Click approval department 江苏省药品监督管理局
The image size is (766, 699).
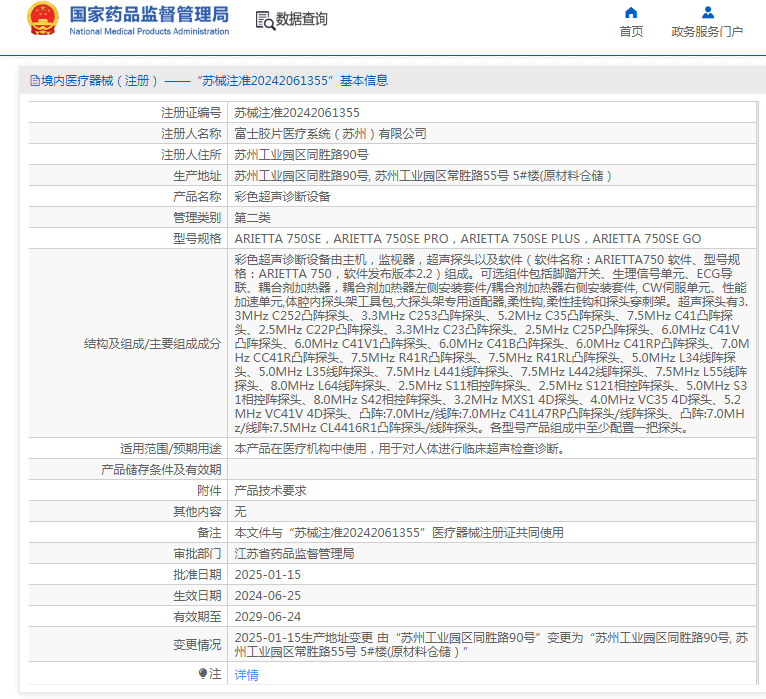click(x=294, y=554)
